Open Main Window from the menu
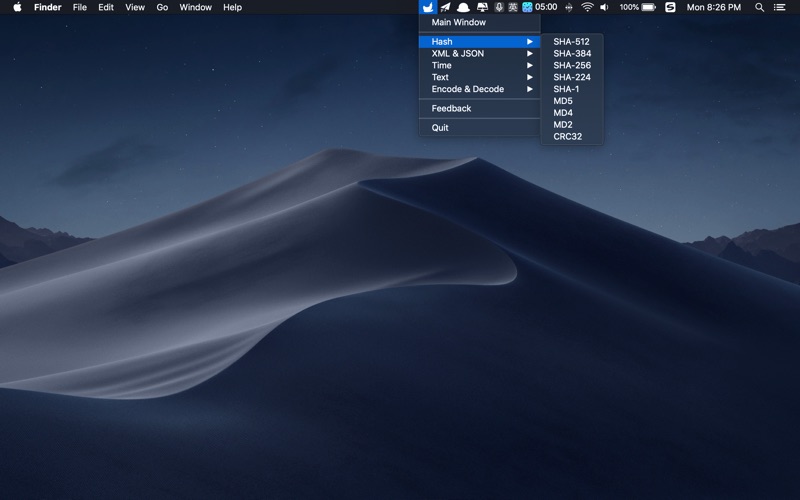800x500 pixels. (x=459, y=22)
